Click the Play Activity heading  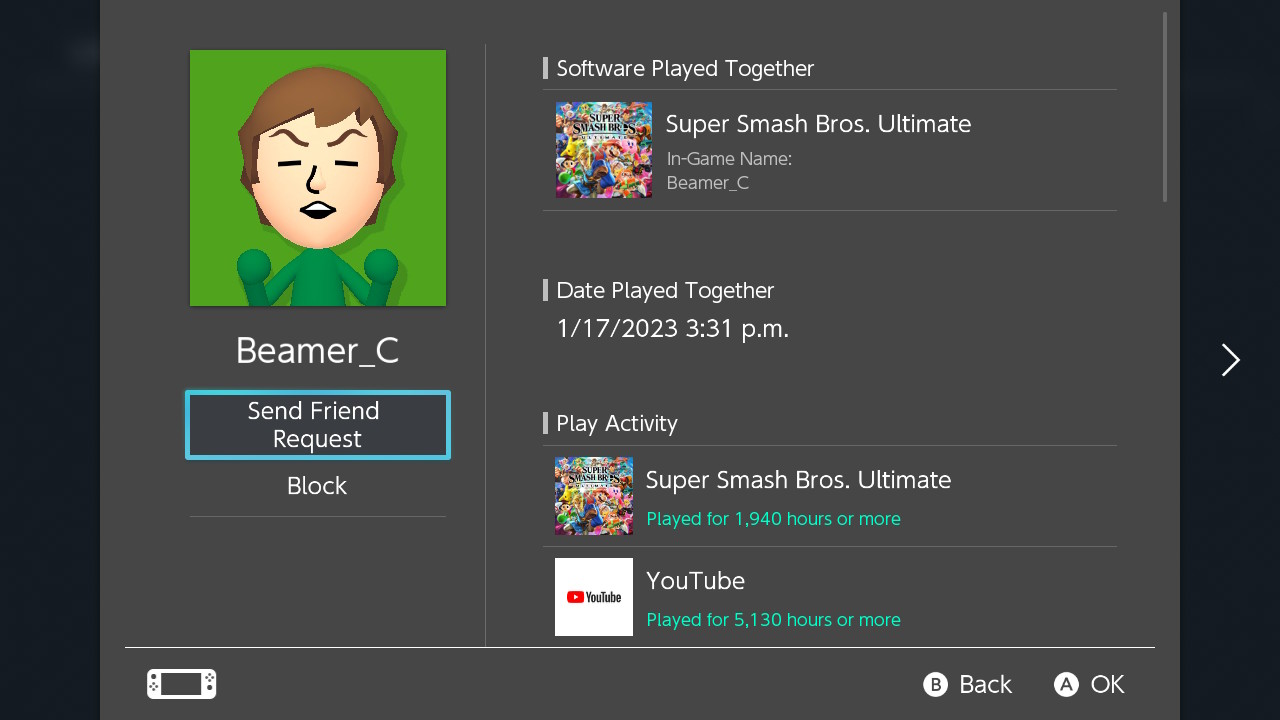[x=617, y=423]
